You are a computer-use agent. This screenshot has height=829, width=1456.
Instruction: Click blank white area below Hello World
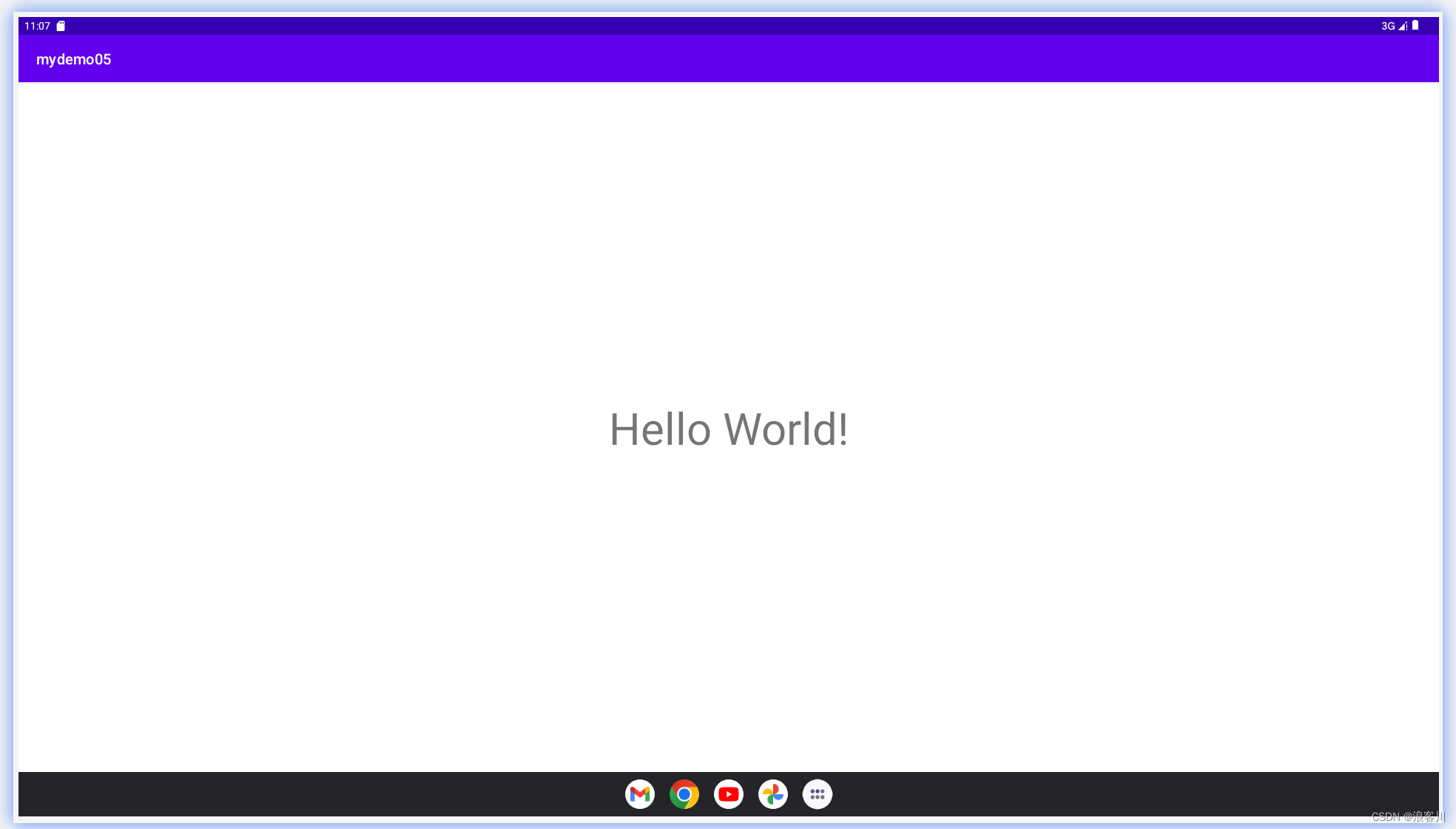[729, 607]
